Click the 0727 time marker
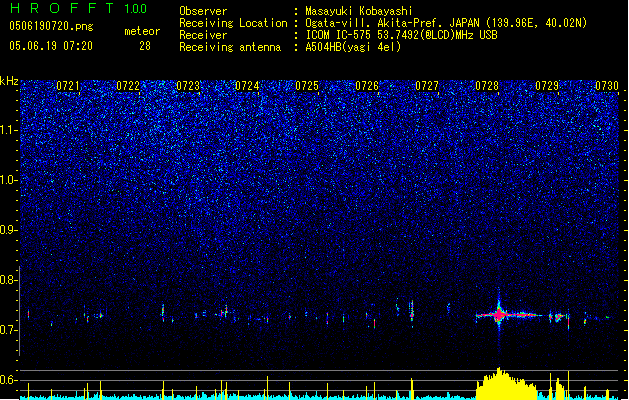629x400 pixels. coord(427,86)
